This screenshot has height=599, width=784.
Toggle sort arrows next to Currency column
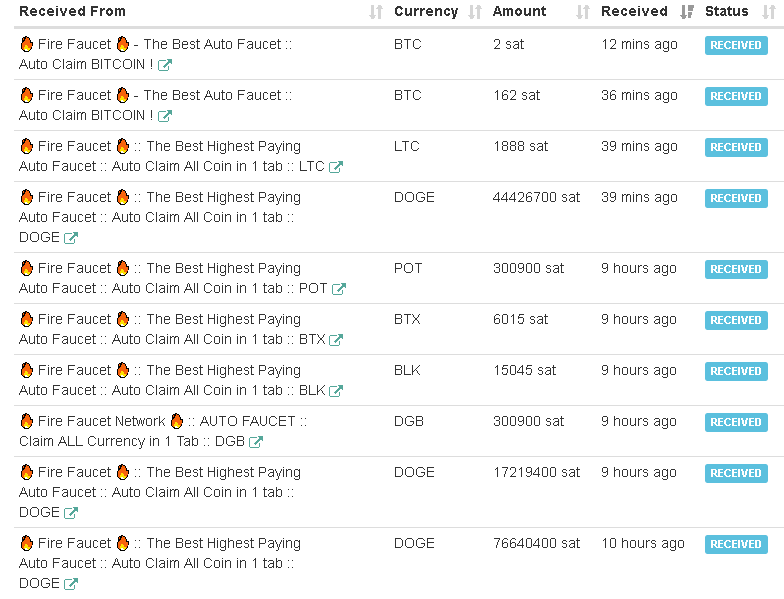pos(475,12)
